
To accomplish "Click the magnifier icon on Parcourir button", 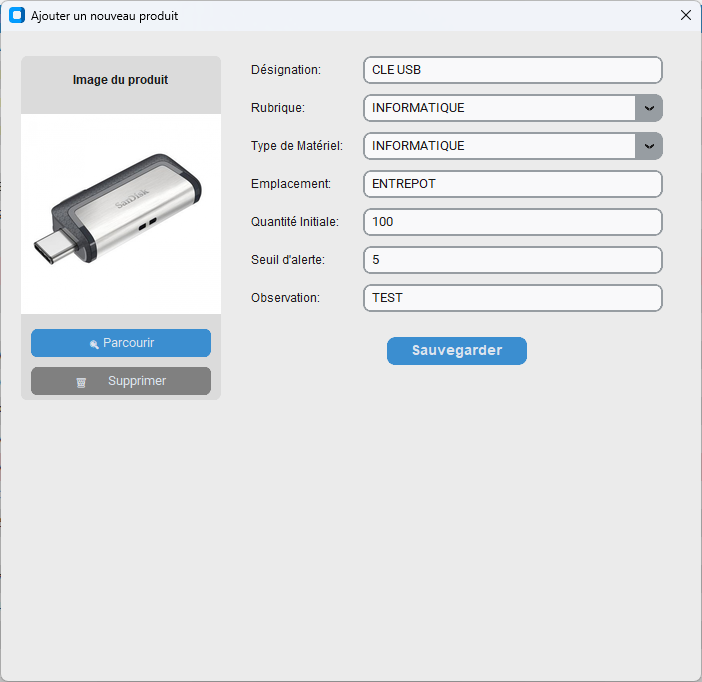I will tap(94, 344).
